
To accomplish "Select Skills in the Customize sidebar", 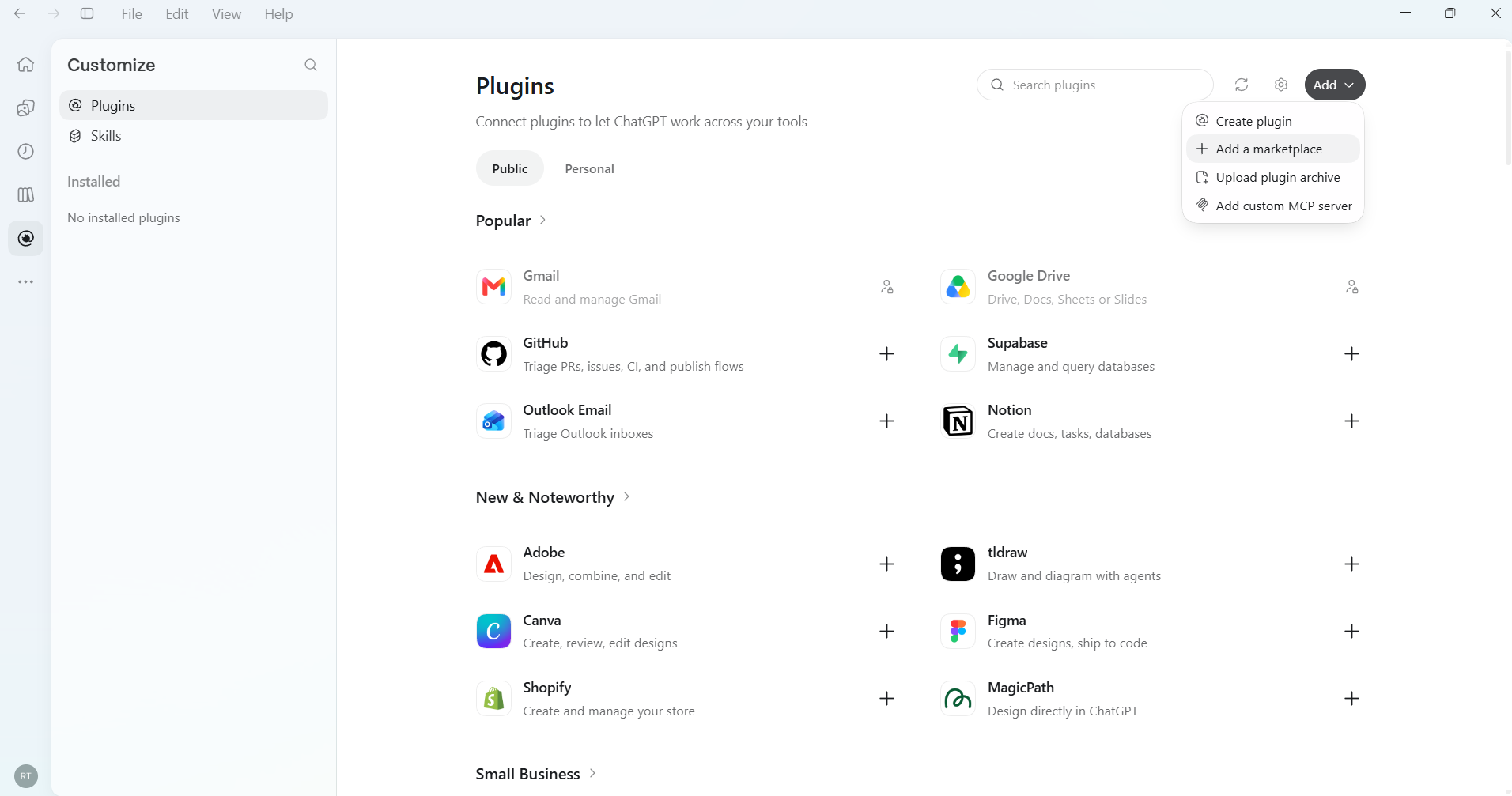I will (194, 136).
